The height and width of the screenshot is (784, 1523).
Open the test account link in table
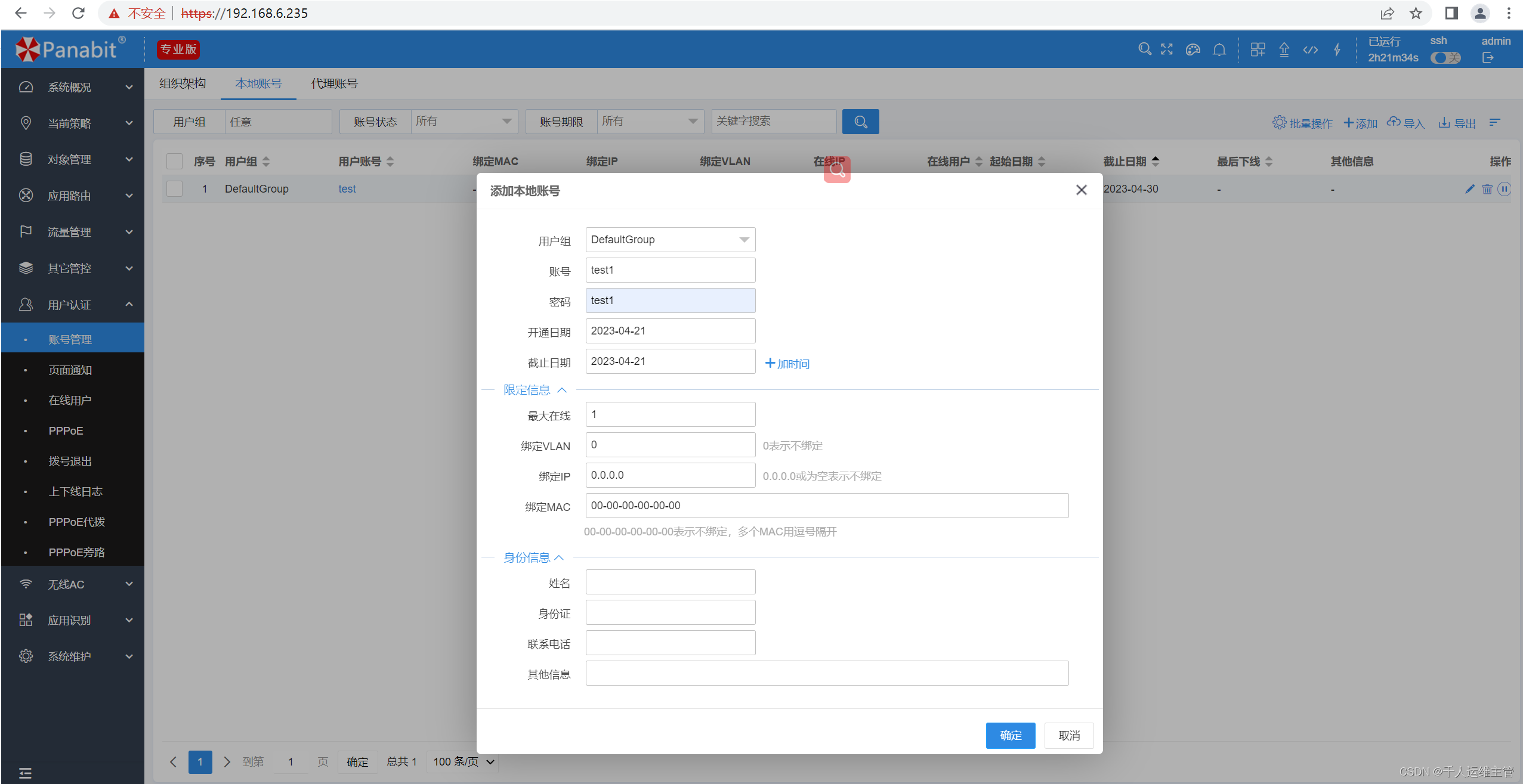[x=347, y=189]
